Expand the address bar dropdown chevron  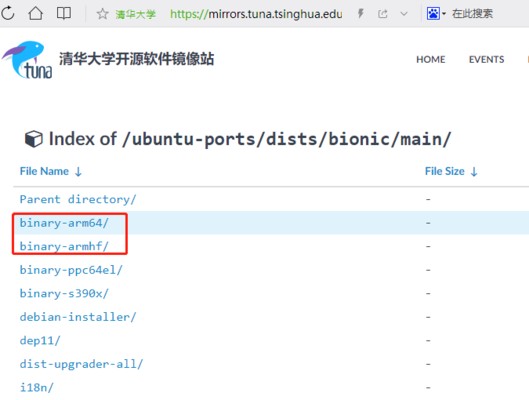[x=403, y=14]
